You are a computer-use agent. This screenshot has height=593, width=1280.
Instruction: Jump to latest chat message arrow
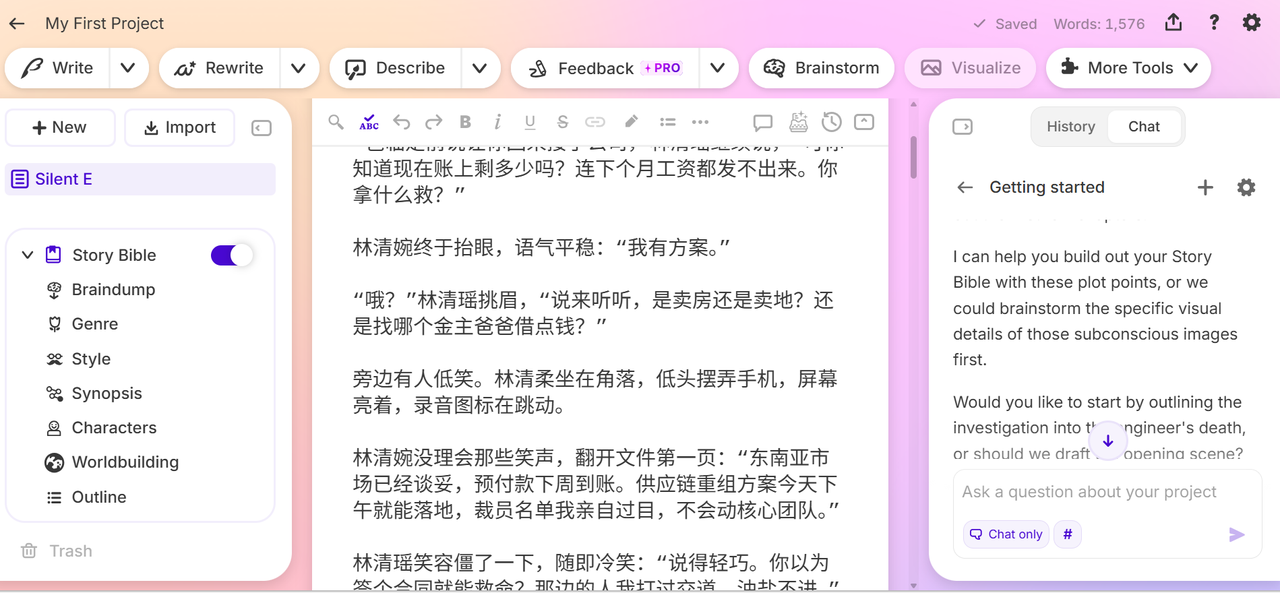[x=1108, y=441]
